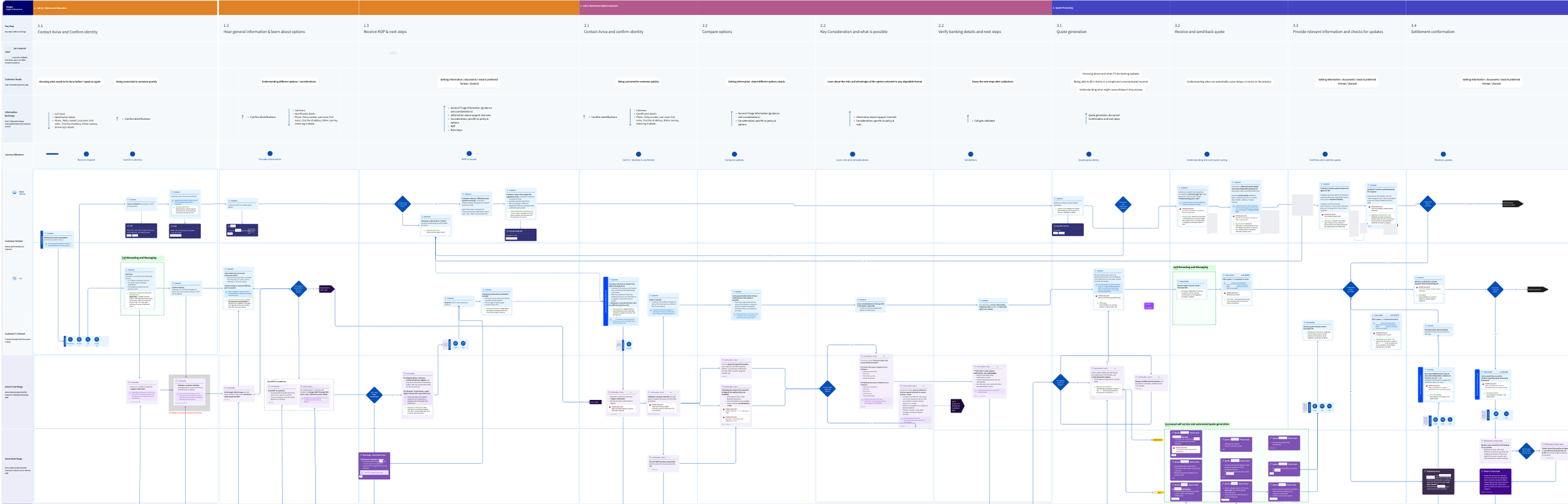Select 'Know the next steps after validations' pill
Image resolution: width=1568 pixels, height=504 pixels.
click(993, 81)
